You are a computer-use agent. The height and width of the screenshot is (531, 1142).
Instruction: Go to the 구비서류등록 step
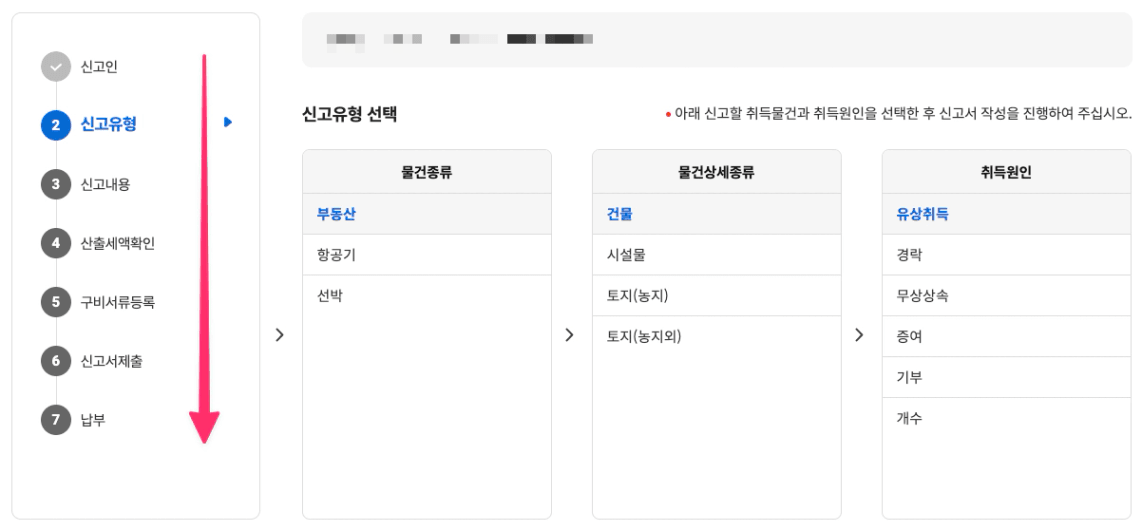[117, 302]
